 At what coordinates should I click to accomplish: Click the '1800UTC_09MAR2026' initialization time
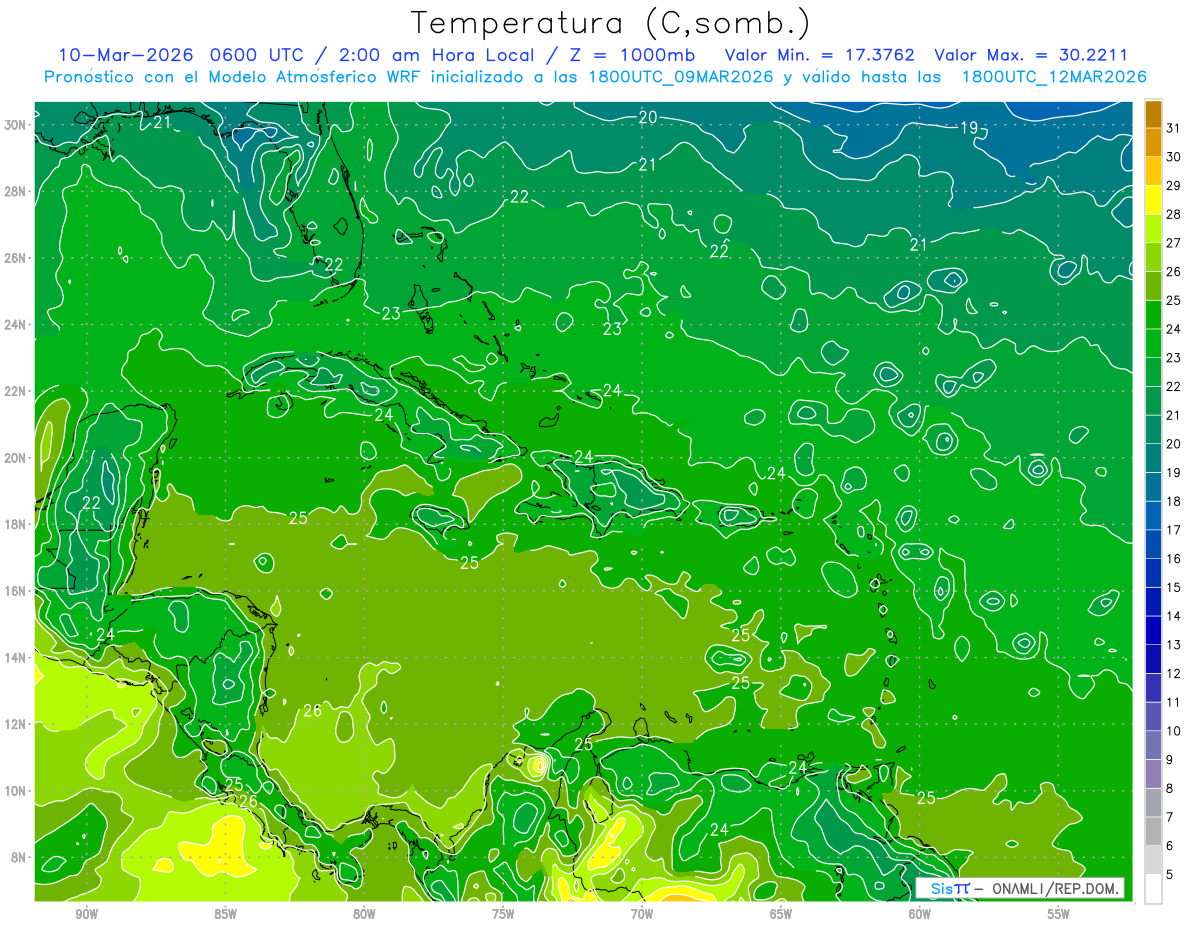point(679,77)
